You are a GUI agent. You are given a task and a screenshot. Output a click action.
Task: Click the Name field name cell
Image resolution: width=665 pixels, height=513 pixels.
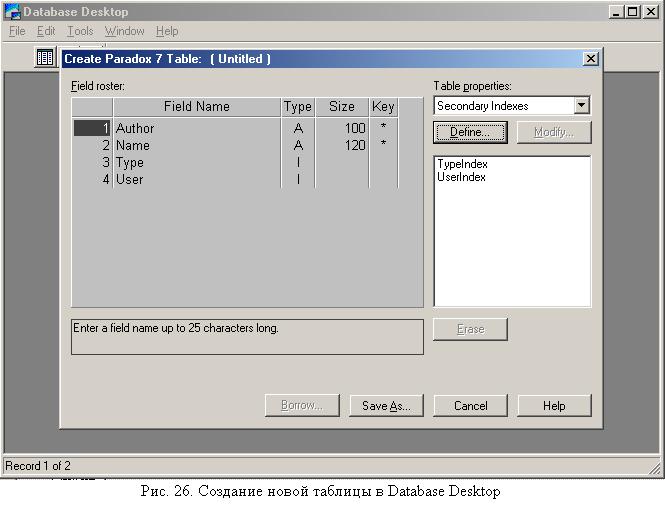pos(197,145)
